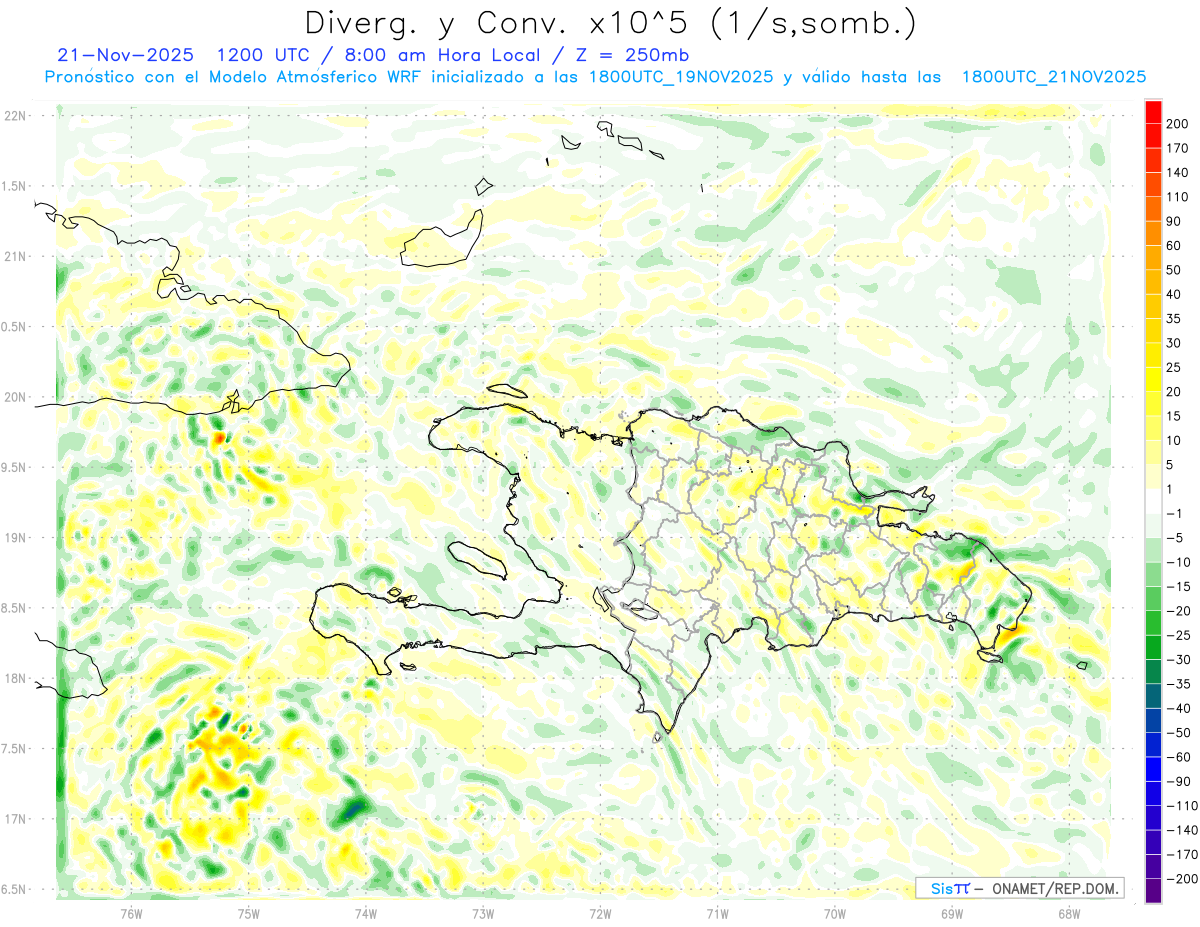Select the '71W' longitude label
This screenshot has width=1200, height=927.
(717, 913)
